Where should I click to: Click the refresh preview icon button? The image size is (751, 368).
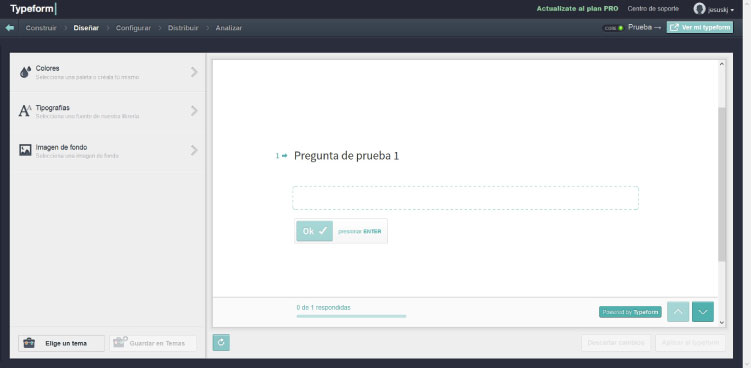point(221,342)
